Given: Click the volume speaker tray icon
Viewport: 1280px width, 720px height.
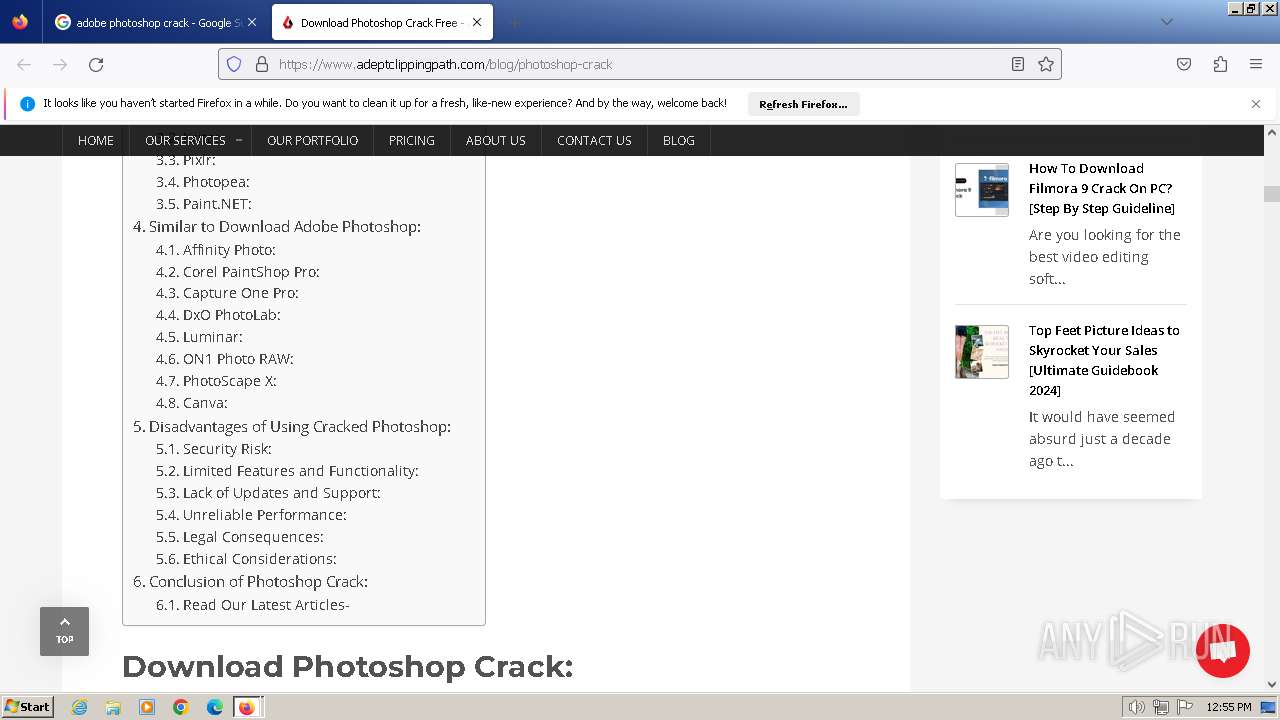Looking at the screenshot, I should pos(1136,707).
